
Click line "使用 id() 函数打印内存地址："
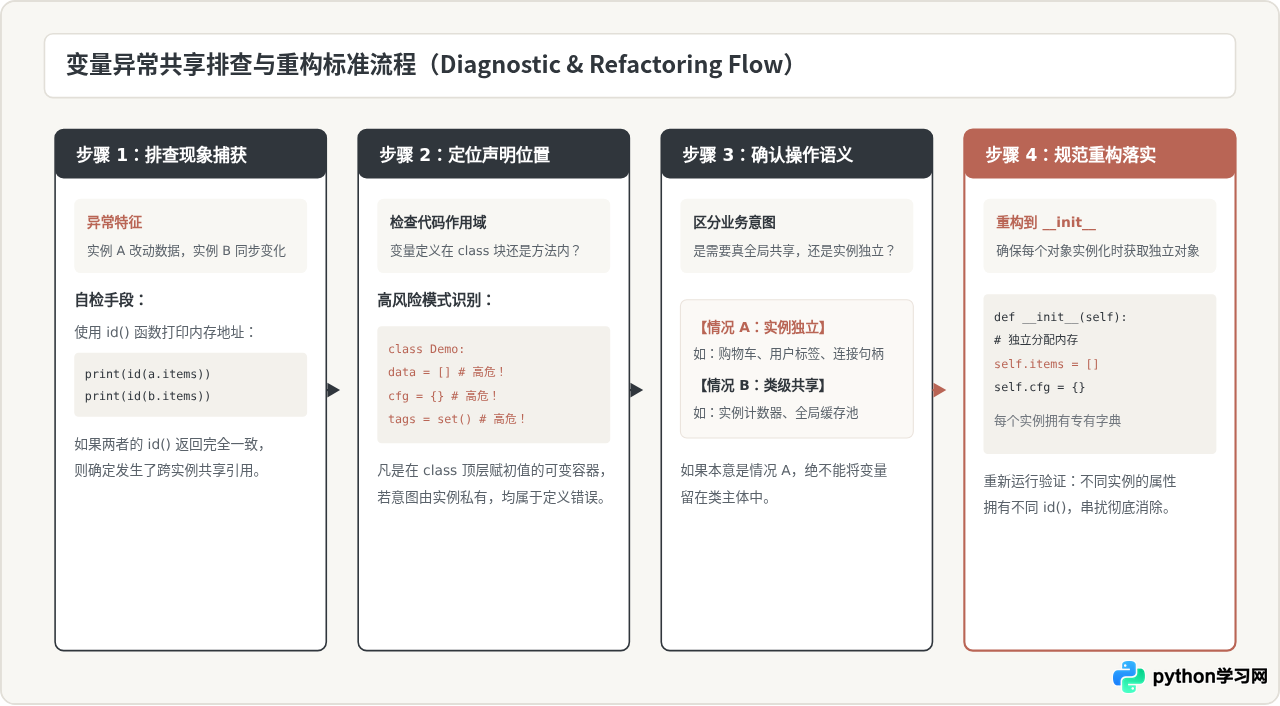pyautogui.click(x=165, y=331)
